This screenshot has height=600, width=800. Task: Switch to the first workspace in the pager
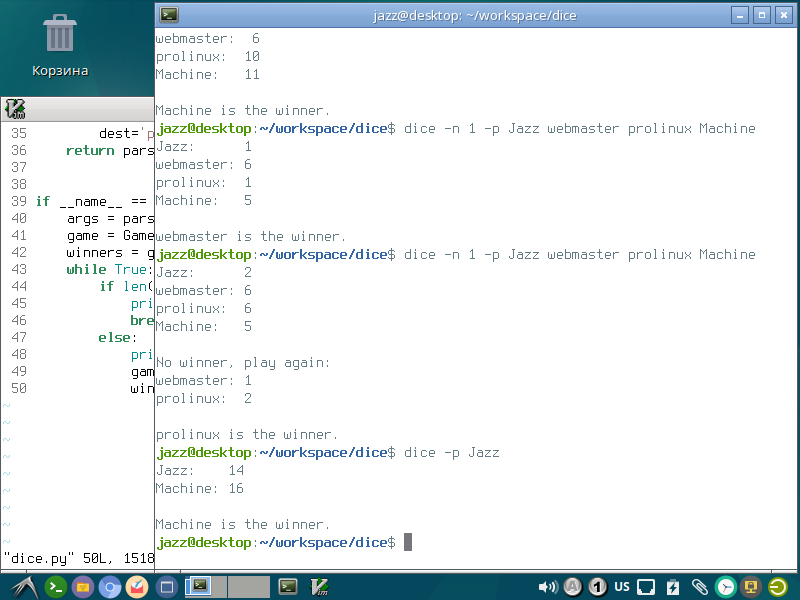coord(206,586)
